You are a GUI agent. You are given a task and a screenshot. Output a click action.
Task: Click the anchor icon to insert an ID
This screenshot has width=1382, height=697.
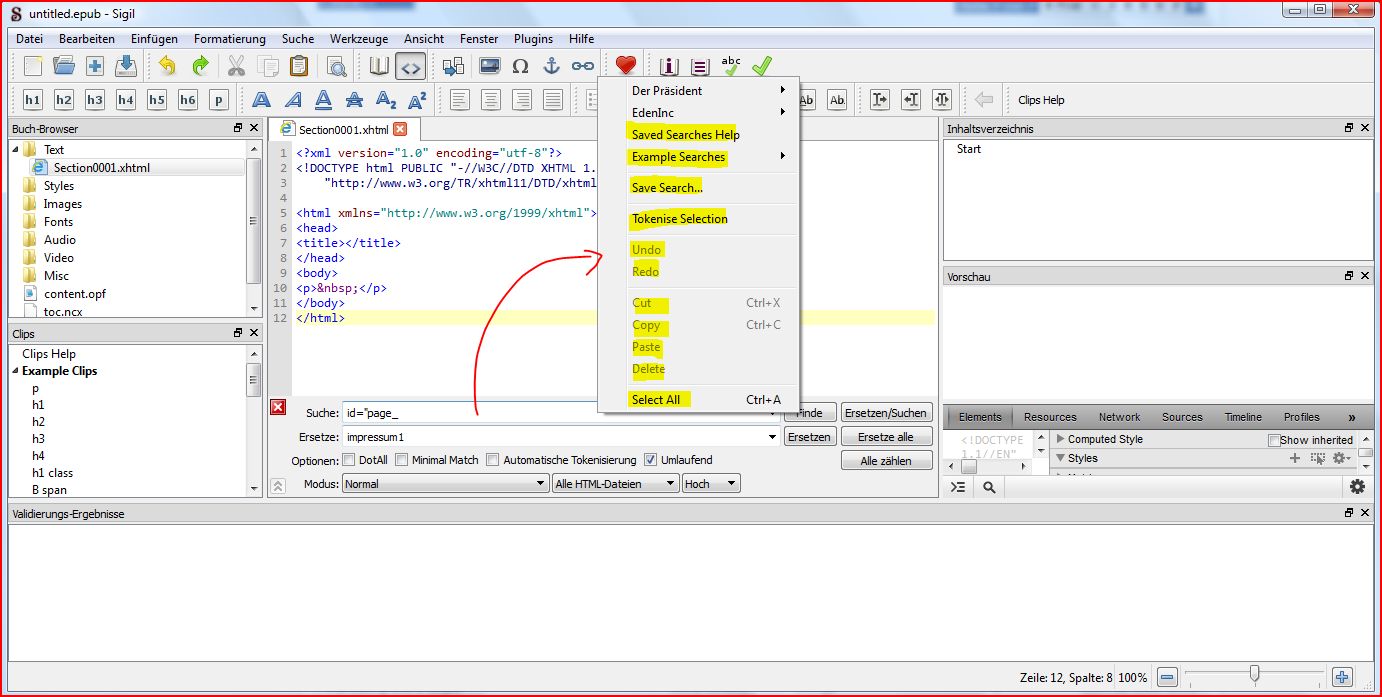[551, 66]
